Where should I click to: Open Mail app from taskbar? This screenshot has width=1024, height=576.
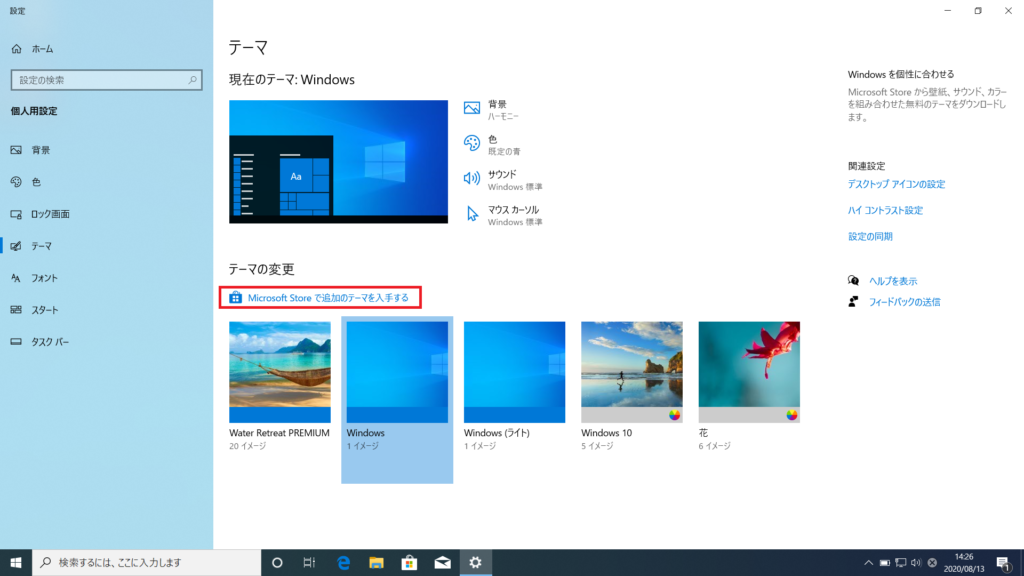click(x=442, y=562)
